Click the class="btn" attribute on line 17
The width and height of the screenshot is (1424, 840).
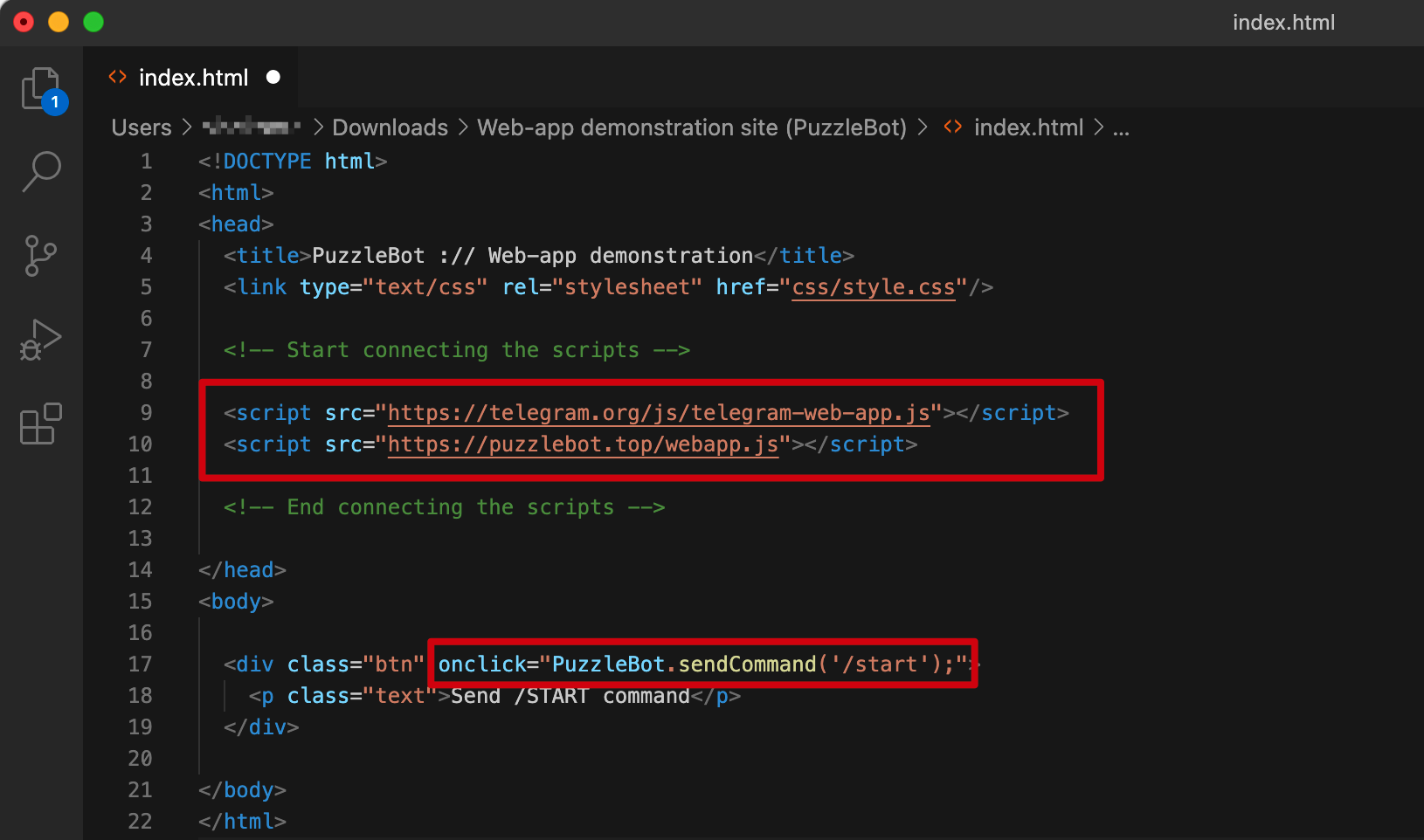(356, 664)
